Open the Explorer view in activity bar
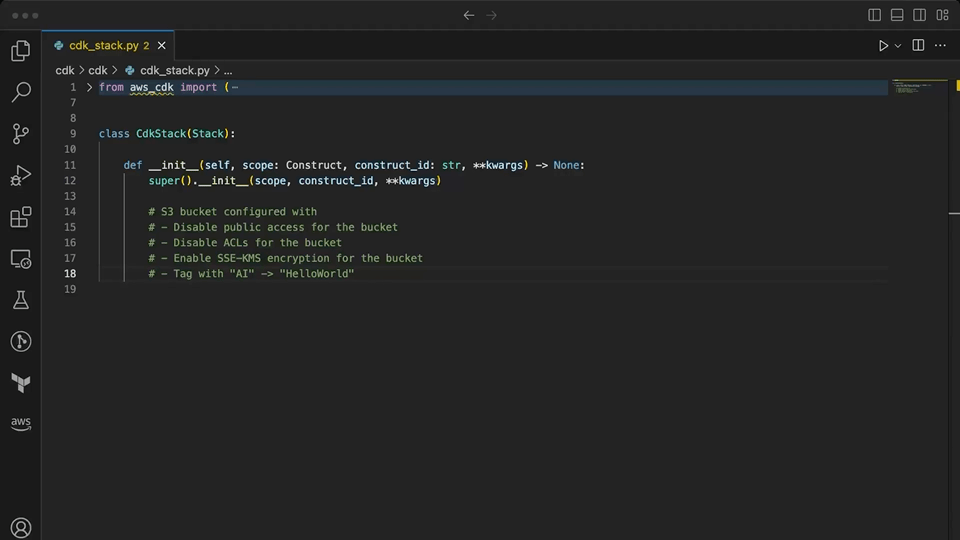The image size is (960, 540). 20,51
